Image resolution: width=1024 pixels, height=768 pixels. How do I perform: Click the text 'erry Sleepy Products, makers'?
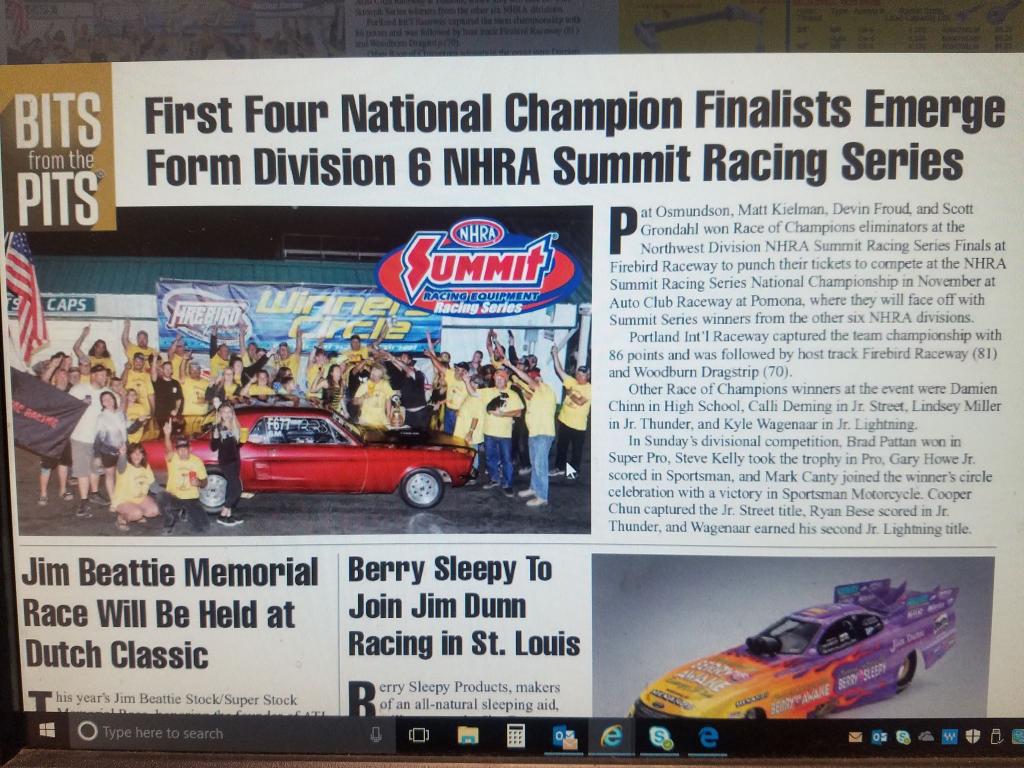point(470,687)
